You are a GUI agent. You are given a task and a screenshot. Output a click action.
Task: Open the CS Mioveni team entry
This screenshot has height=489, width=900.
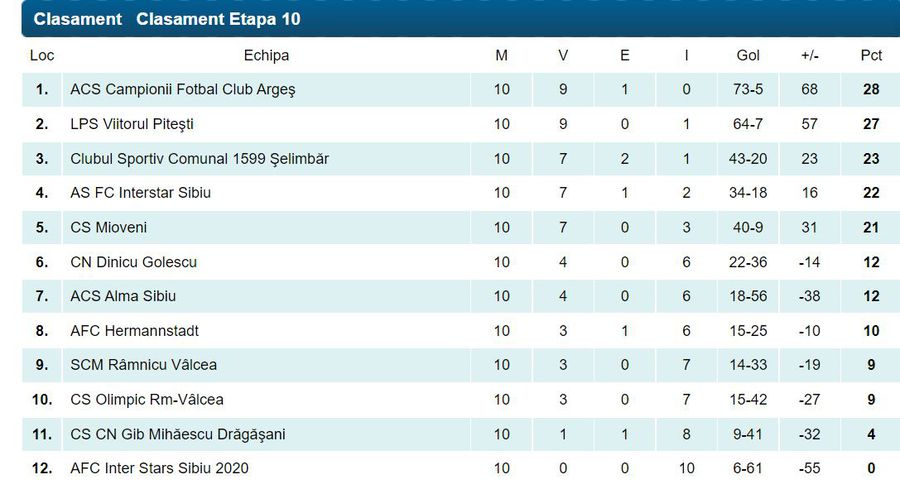pos(108,227)
